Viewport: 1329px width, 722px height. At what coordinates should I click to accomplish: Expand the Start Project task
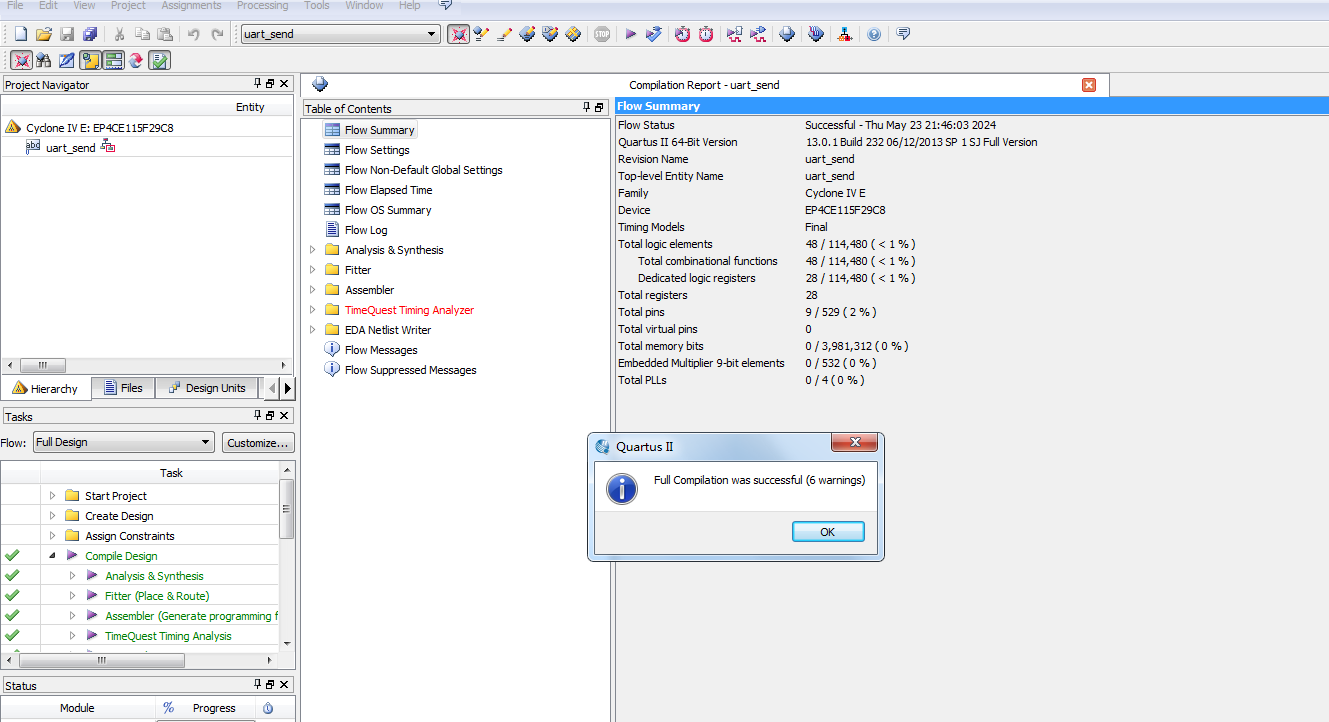click(x=52, y=496)
